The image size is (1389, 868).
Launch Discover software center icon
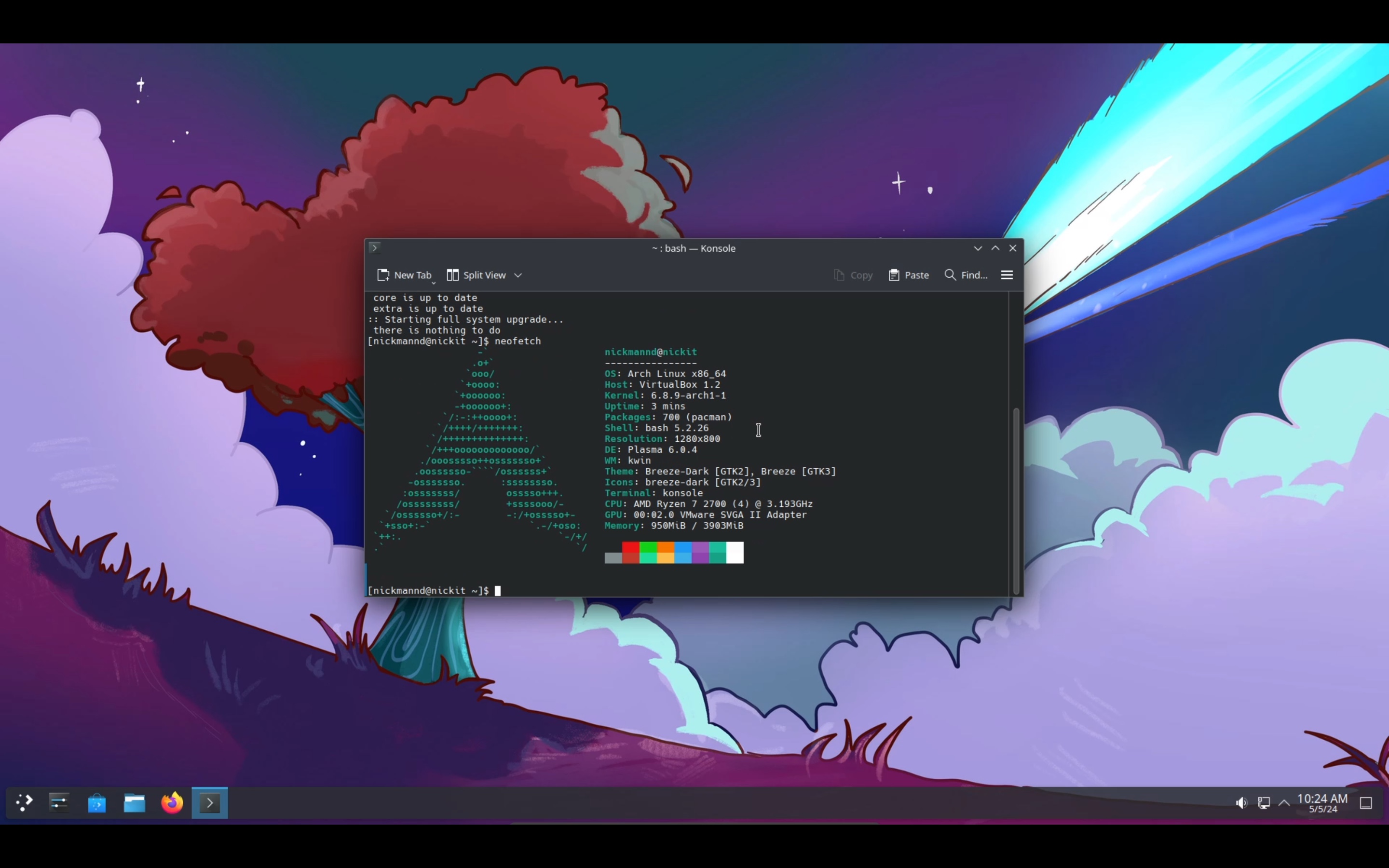coord(96,802)
